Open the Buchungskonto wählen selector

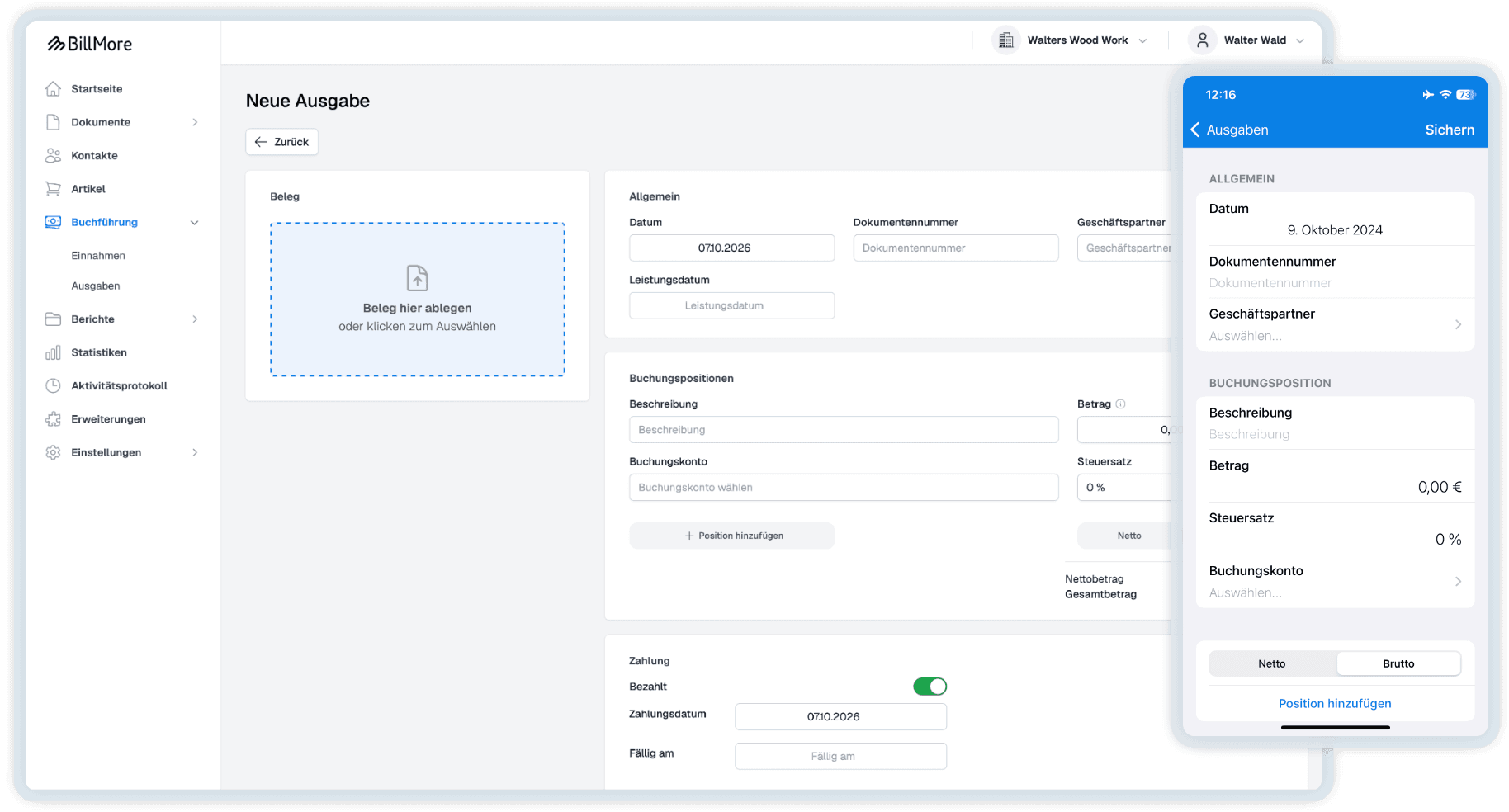tap(844, 488)
